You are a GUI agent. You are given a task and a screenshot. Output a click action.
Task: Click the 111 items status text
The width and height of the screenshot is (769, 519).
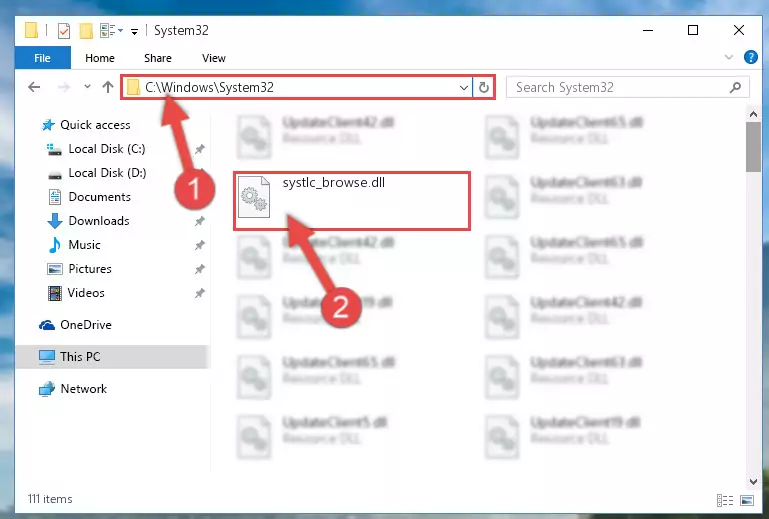pos(50,499)
